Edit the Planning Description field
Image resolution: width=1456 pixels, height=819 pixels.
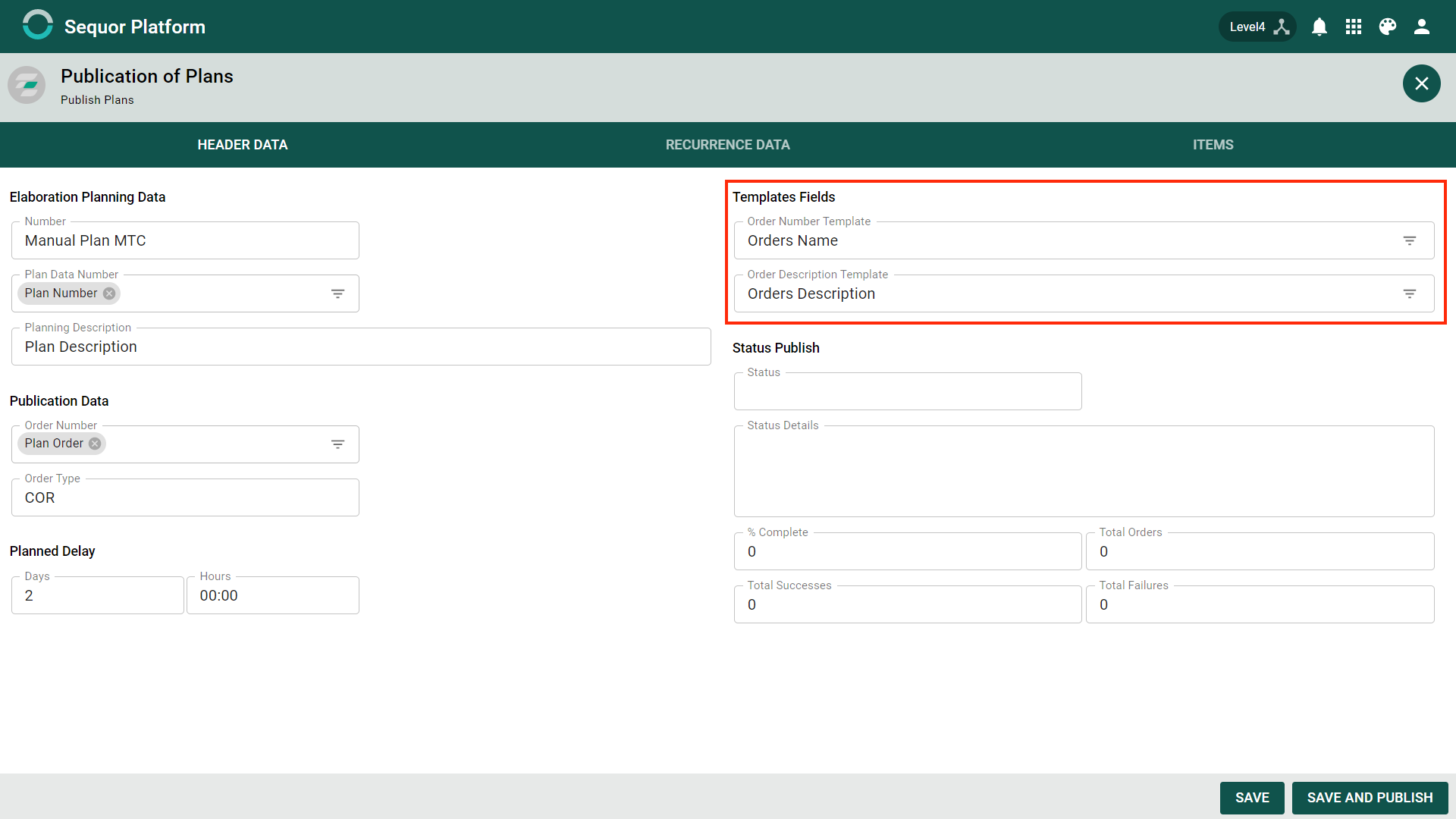point(361,347)
